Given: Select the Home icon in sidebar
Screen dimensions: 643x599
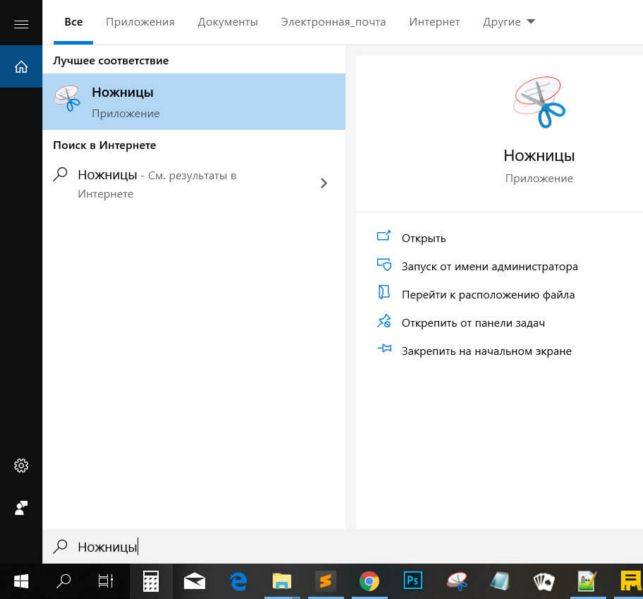Looking at the screenshot, I should tap(21, 66).
